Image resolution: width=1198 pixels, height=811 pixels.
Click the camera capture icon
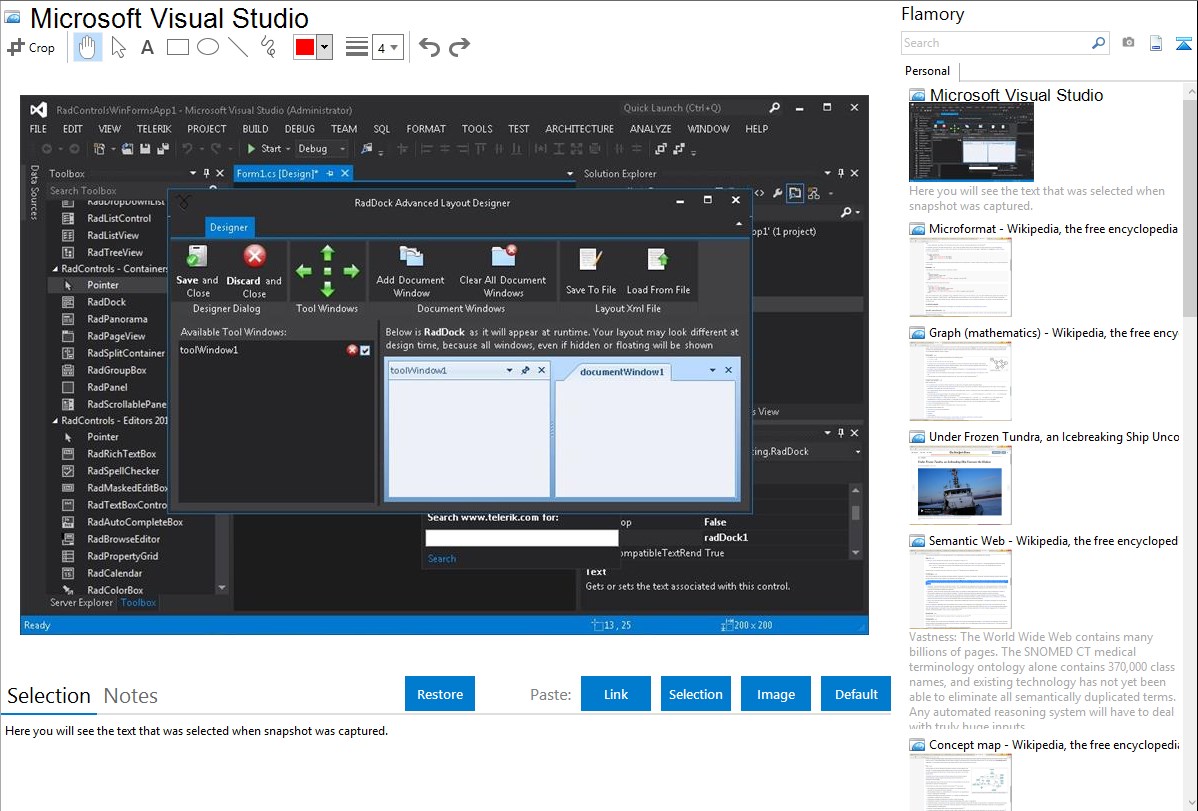[x=1128, y=43]
